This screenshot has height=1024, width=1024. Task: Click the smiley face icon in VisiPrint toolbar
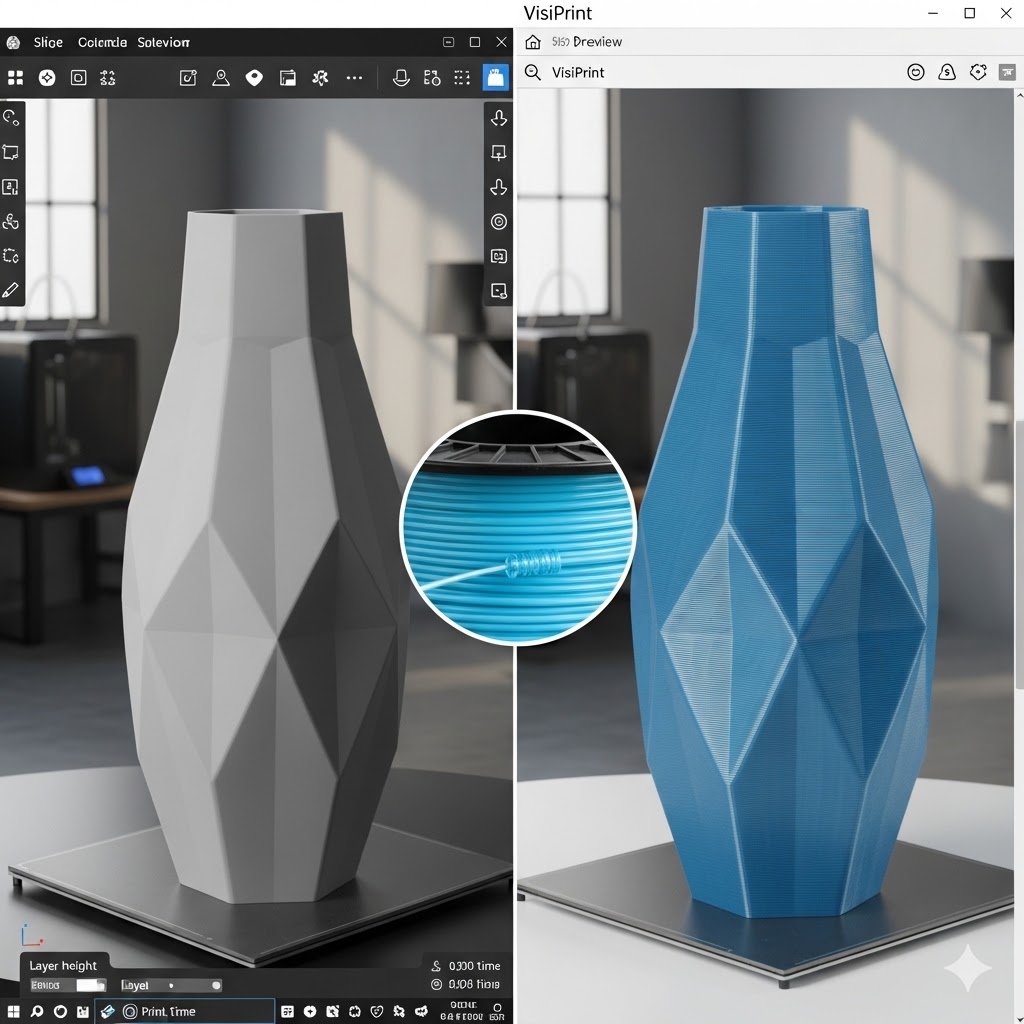tap(915, 72)
